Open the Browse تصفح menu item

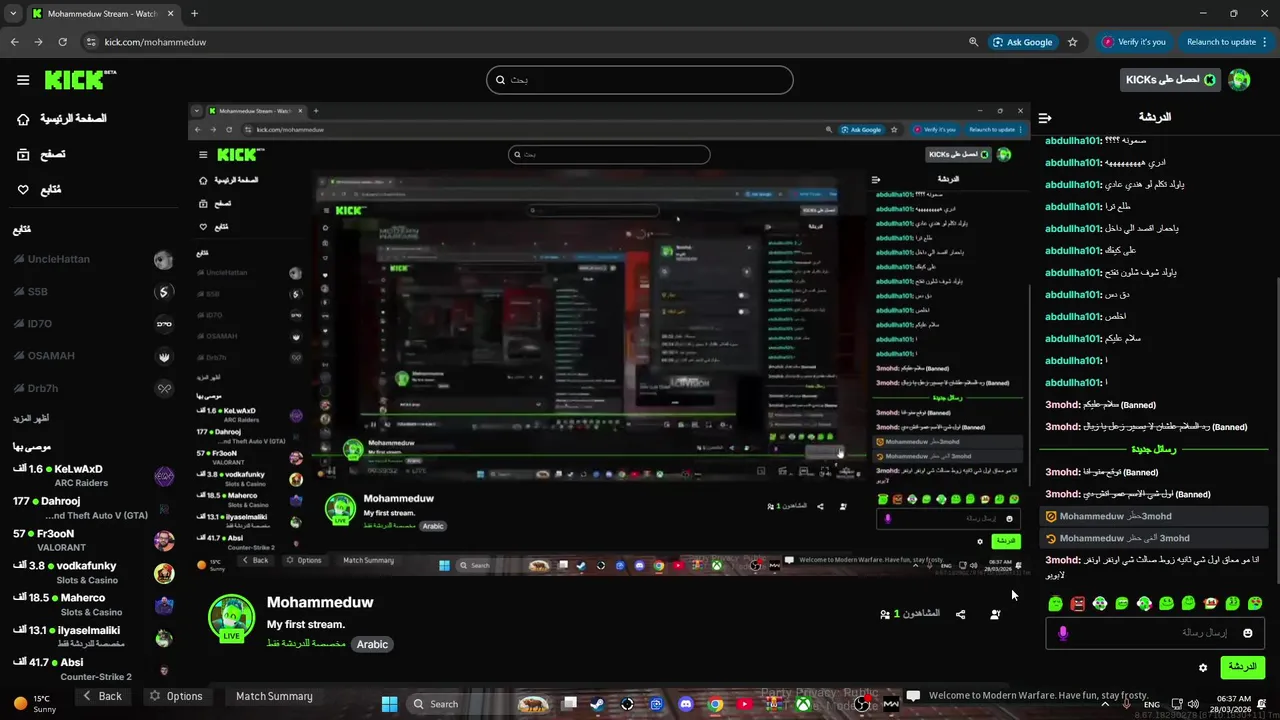point(41,154)
